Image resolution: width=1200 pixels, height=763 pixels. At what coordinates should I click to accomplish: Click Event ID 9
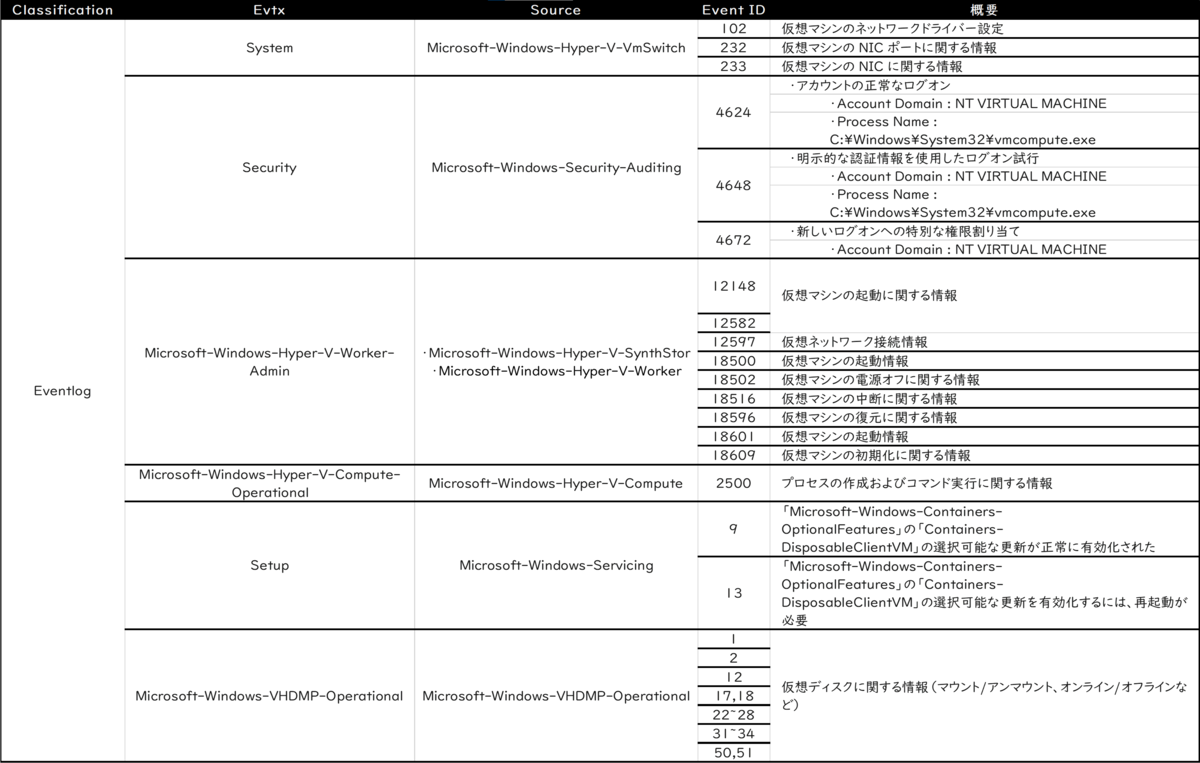click(x=735, y=529)
